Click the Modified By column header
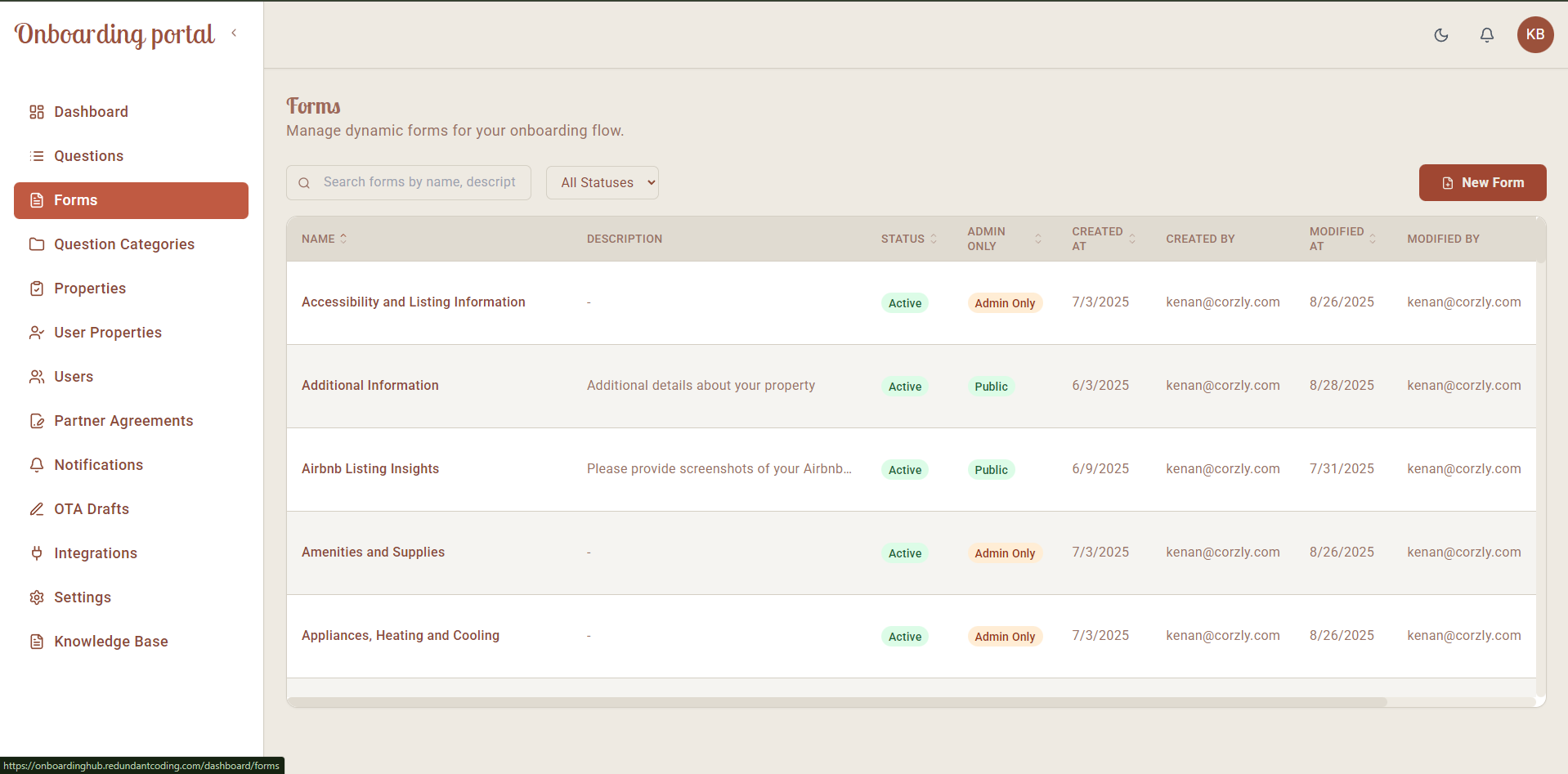The width and height of the screenshot is (1568, 774). tap(1443, 239)
